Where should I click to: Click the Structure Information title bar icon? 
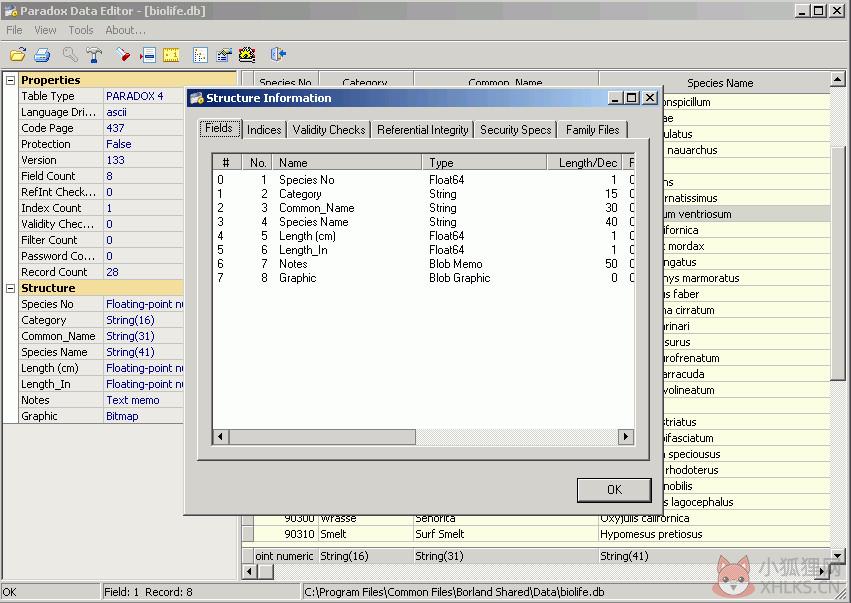coord(196,98)
